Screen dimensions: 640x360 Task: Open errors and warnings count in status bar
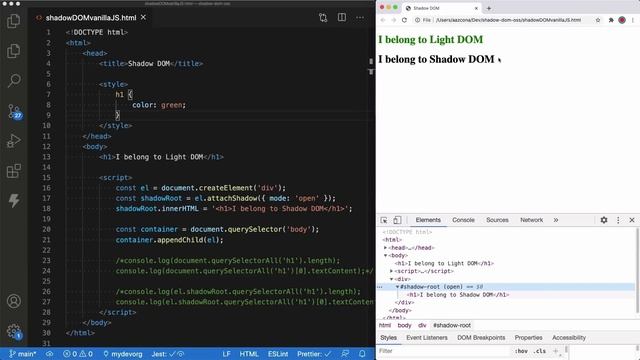point(78,354)
